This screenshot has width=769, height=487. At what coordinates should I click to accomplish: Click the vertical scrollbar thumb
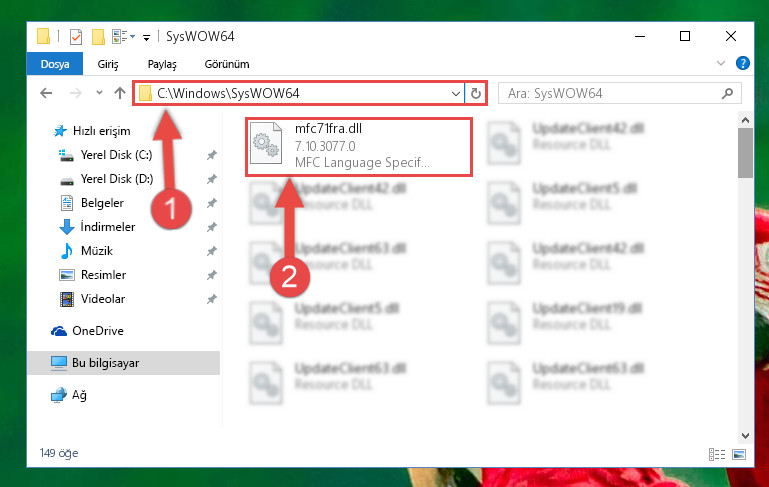[745, 153]
